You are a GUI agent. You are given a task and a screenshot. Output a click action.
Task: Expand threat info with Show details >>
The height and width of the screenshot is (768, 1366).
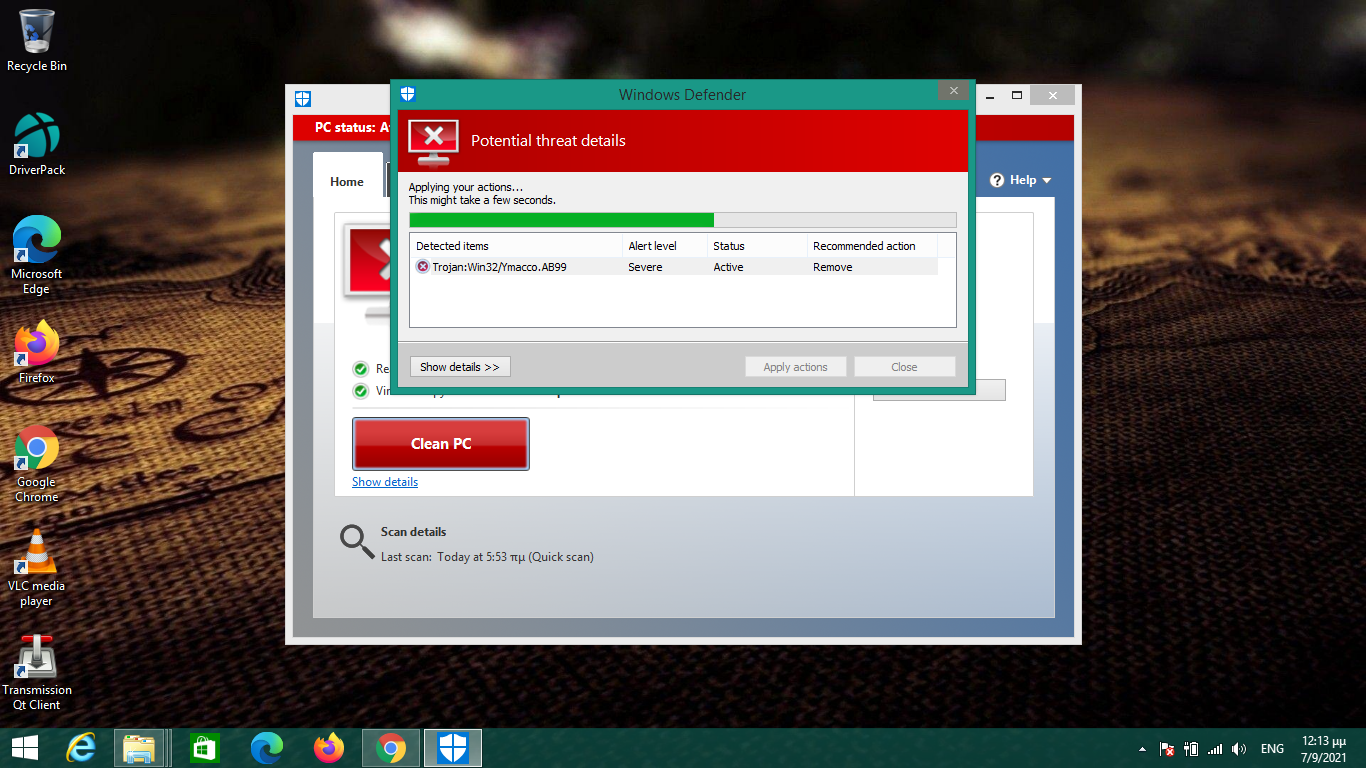[460, 367]
